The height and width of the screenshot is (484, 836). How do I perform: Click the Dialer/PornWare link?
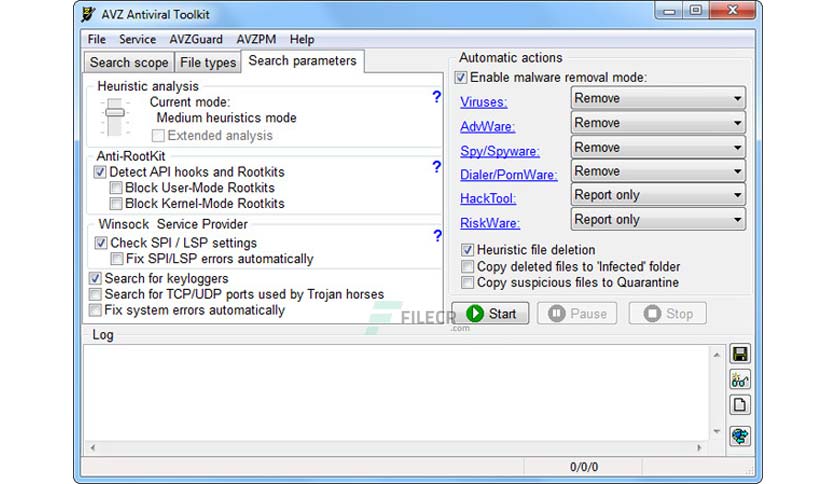(509, 175)
